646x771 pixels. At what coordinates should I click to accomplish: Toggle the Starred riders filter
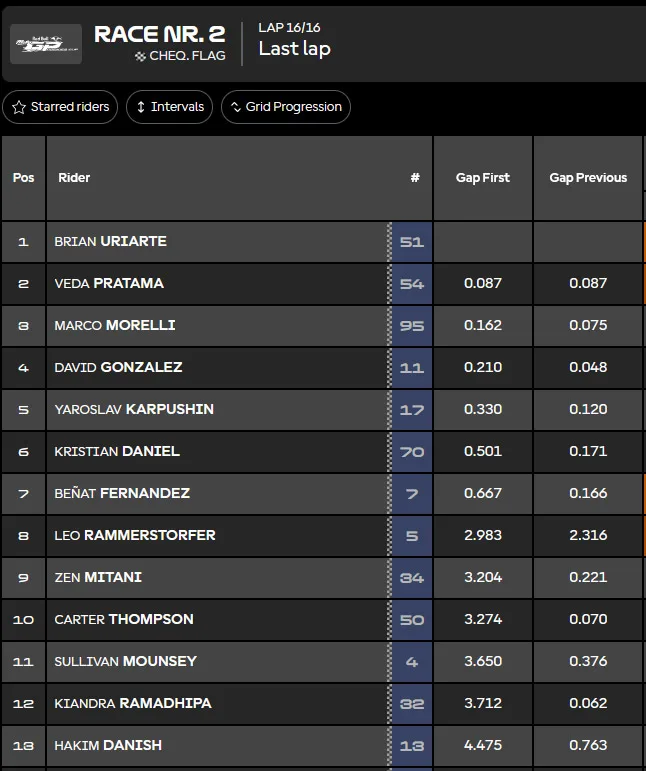(x=60, y=107)
